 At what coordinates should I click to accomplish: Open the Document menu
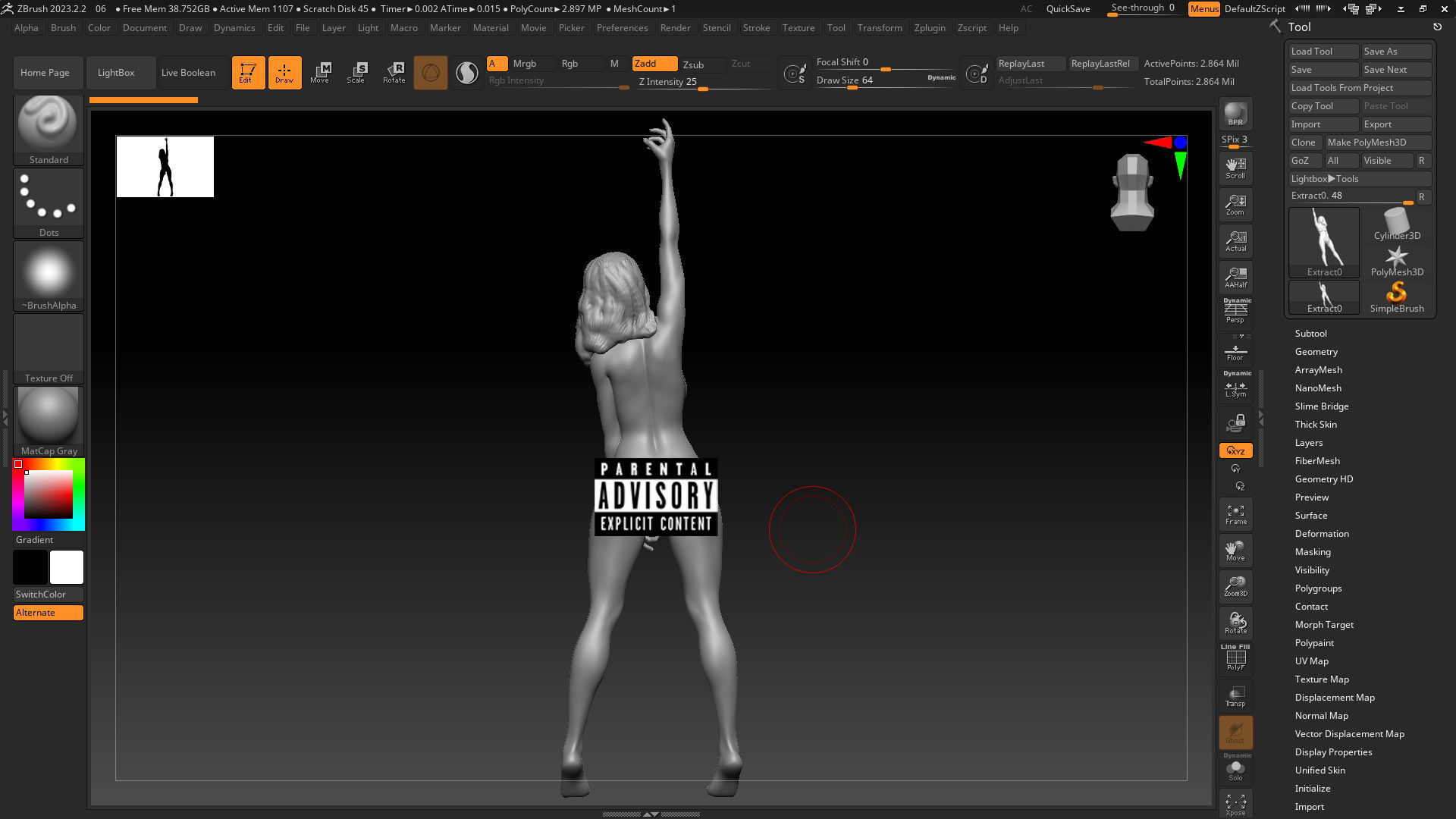click(144, 28)
